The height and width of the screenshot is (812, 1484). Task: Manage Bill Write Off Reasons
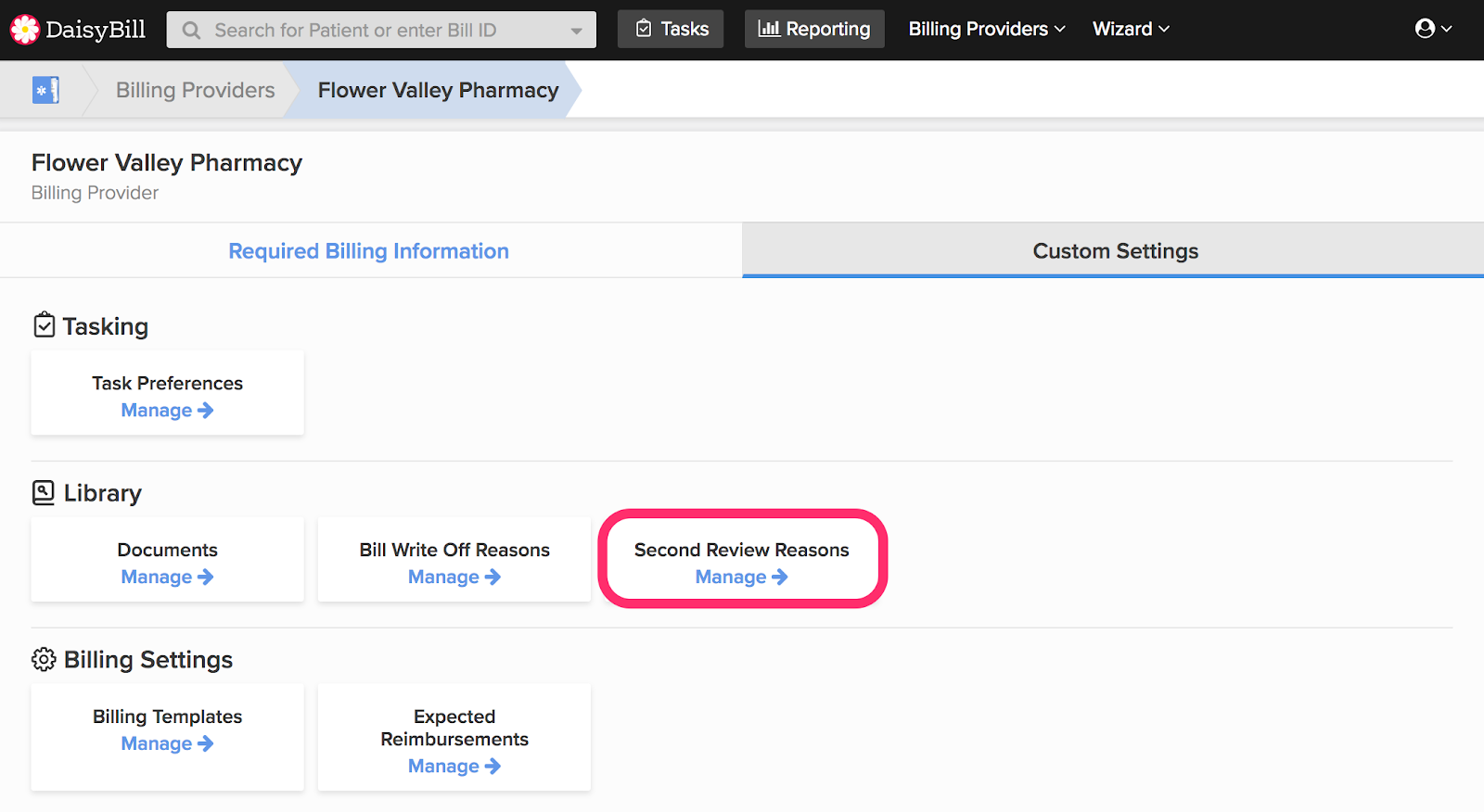[x=454, y=577]
